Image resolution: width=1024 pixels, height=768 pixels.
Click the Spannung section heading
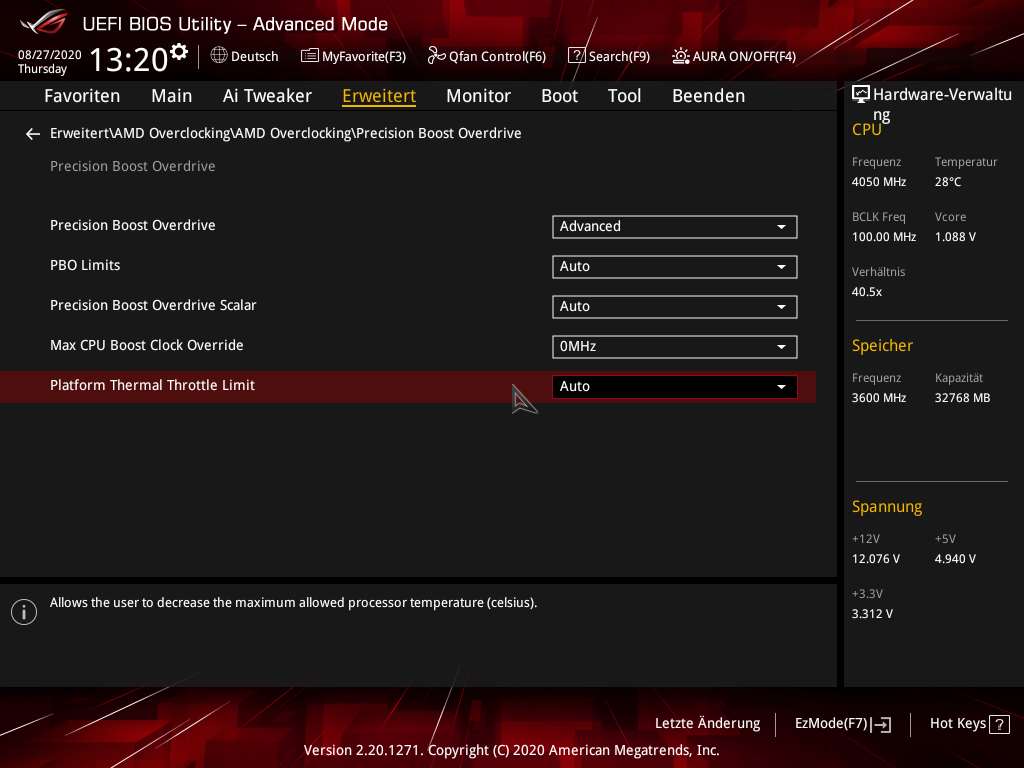[x=886, y=507]
